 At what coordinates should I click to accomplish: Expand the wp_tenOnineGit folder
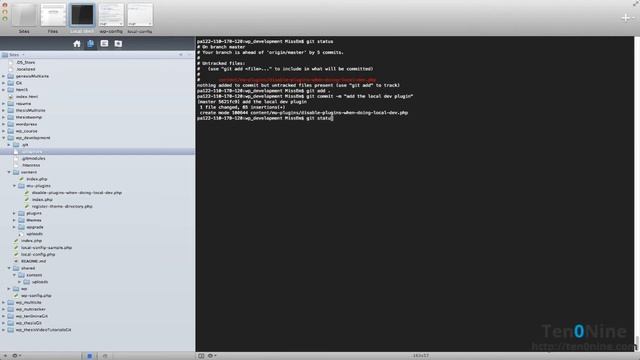(x=4, y=316)
